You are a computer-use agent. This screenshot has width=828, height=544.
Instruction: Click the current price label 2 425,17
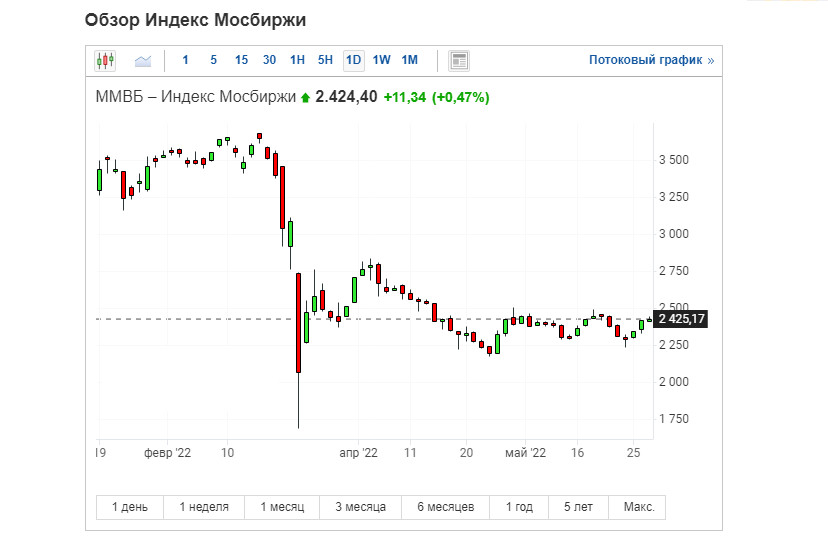tap(681, 319)
